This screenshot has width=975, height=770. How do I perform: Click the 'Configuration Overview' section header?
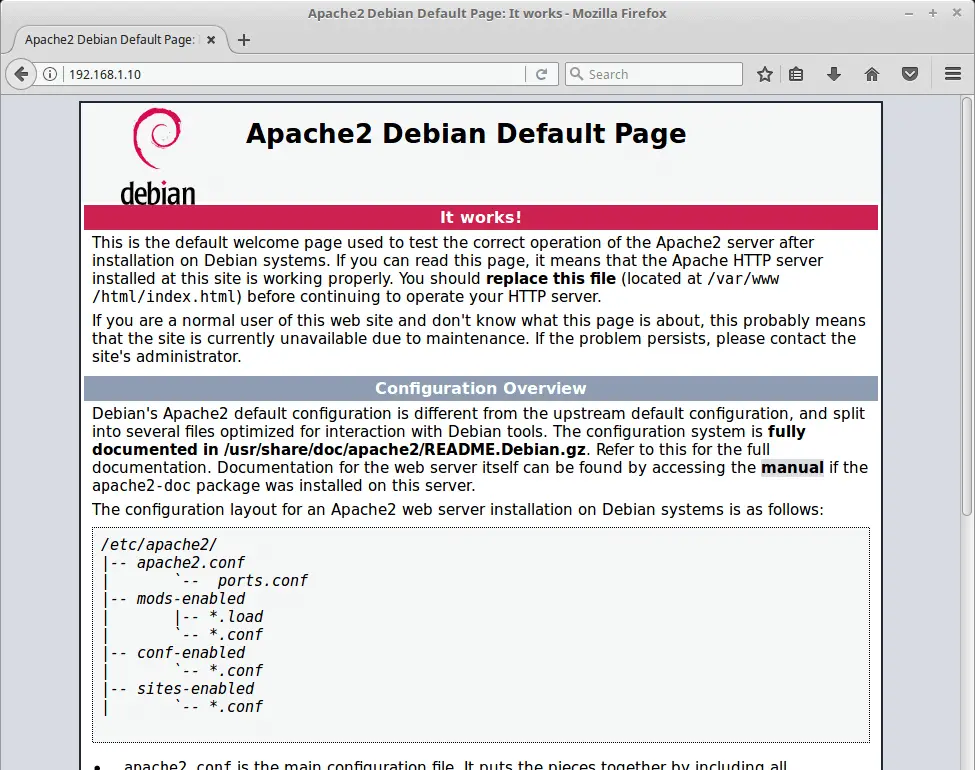tap(481, 388)
